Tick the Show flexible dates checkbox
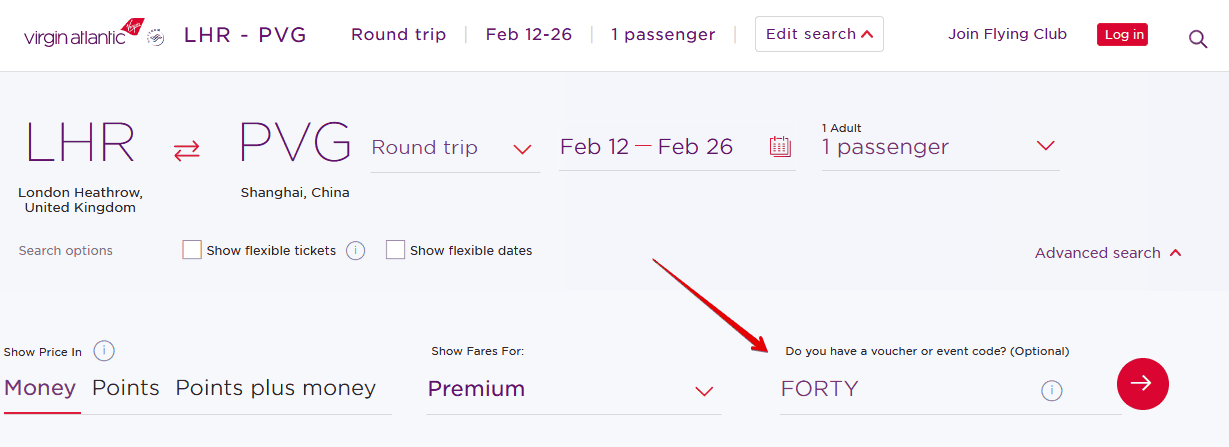 396,250
